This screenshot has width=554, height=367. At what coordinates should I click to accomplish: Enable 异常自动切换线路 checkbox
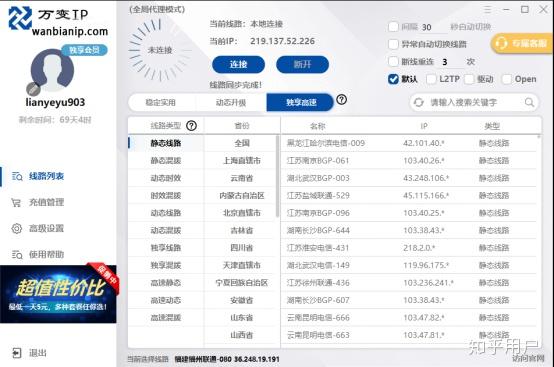pyautogui.click(x=393, y=44)
